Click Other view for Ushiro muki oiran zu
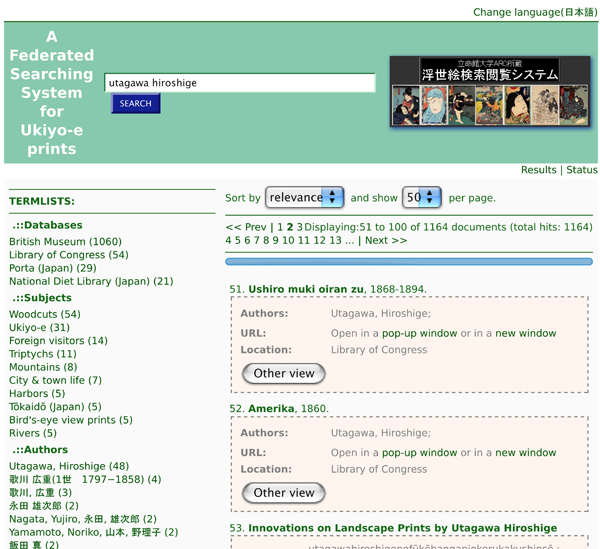 284,374
